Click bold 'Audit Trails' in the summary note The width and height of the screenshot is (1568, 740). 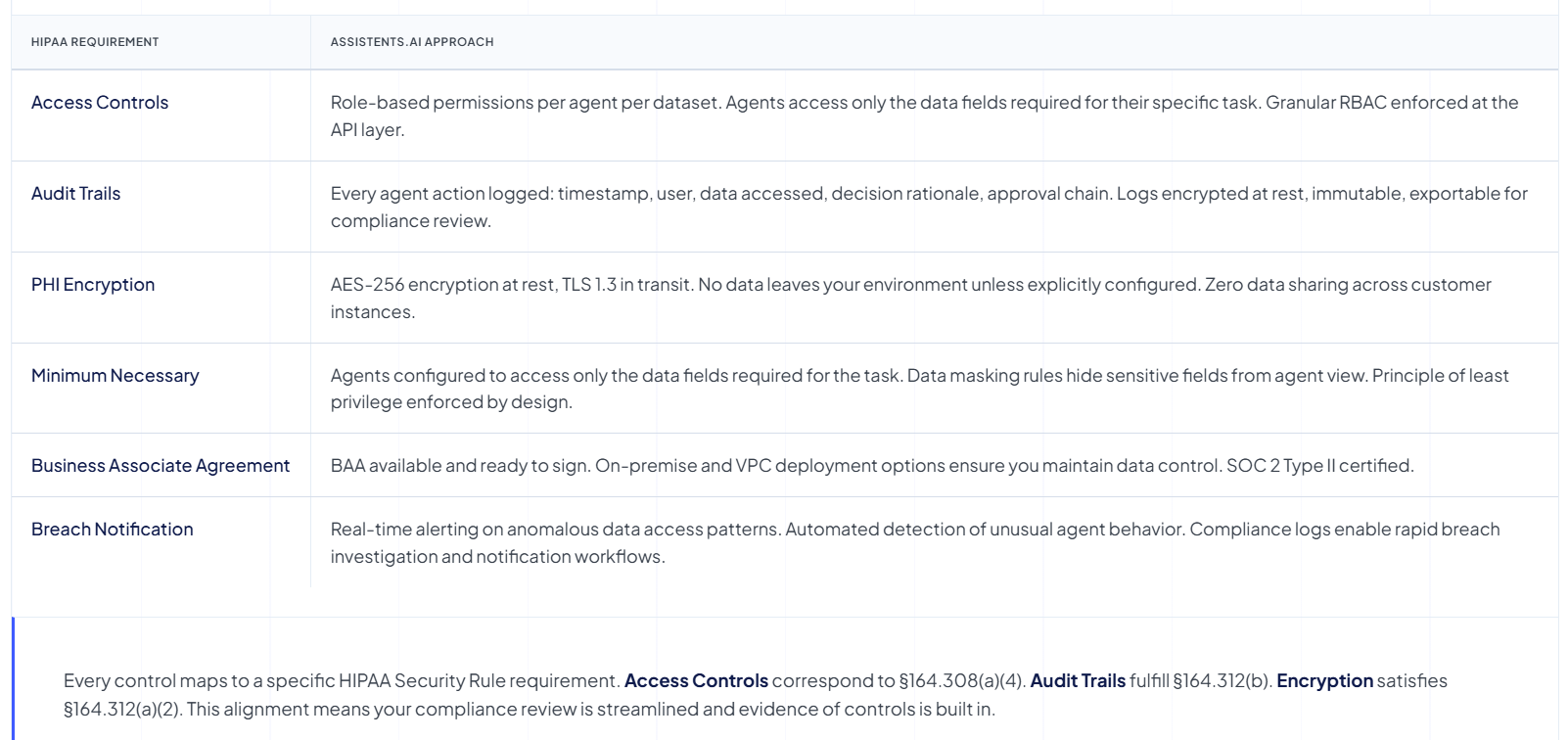click(x=1078, y=680)
